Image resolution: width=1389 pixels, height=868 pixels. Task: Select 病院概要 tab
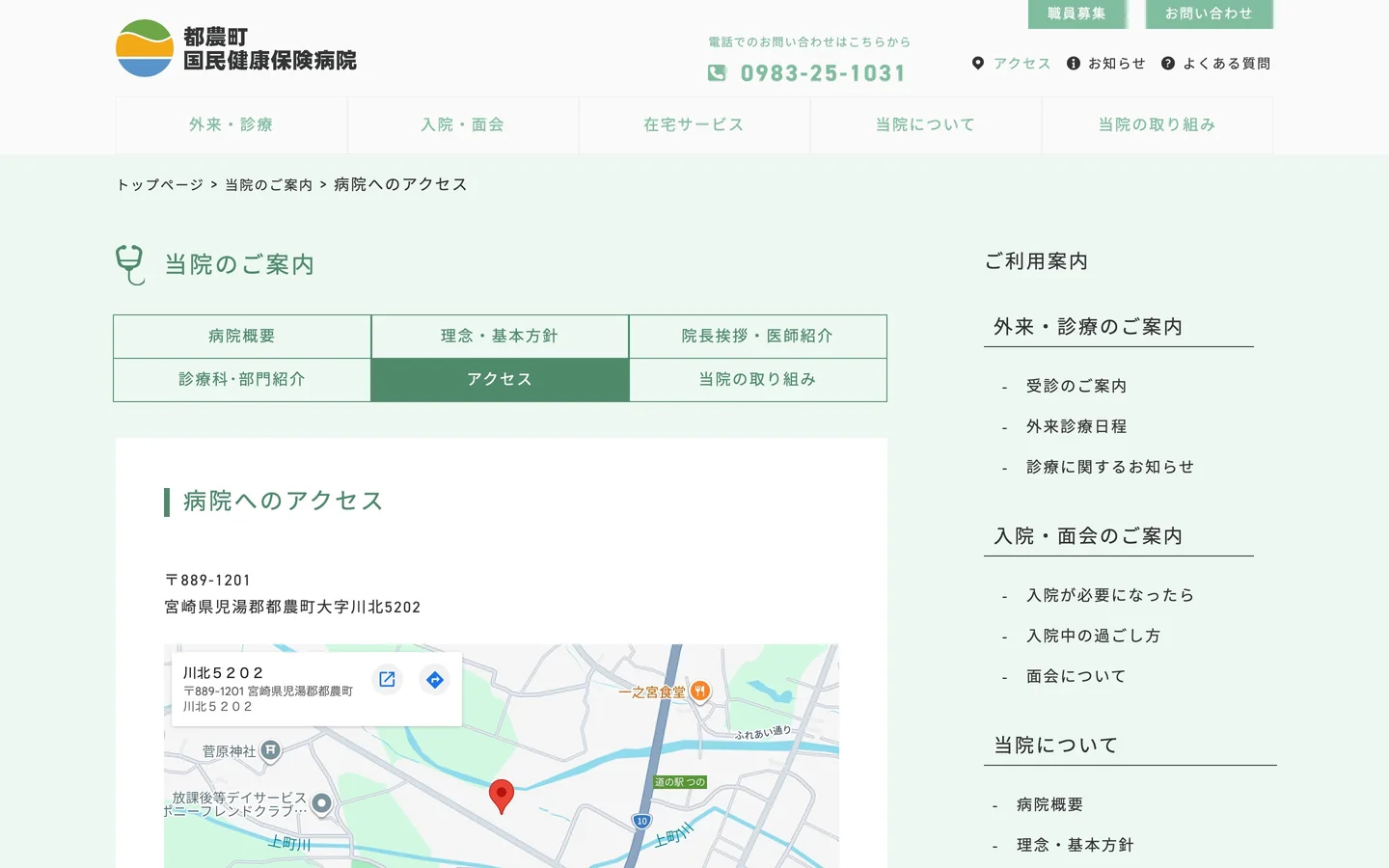242,337
